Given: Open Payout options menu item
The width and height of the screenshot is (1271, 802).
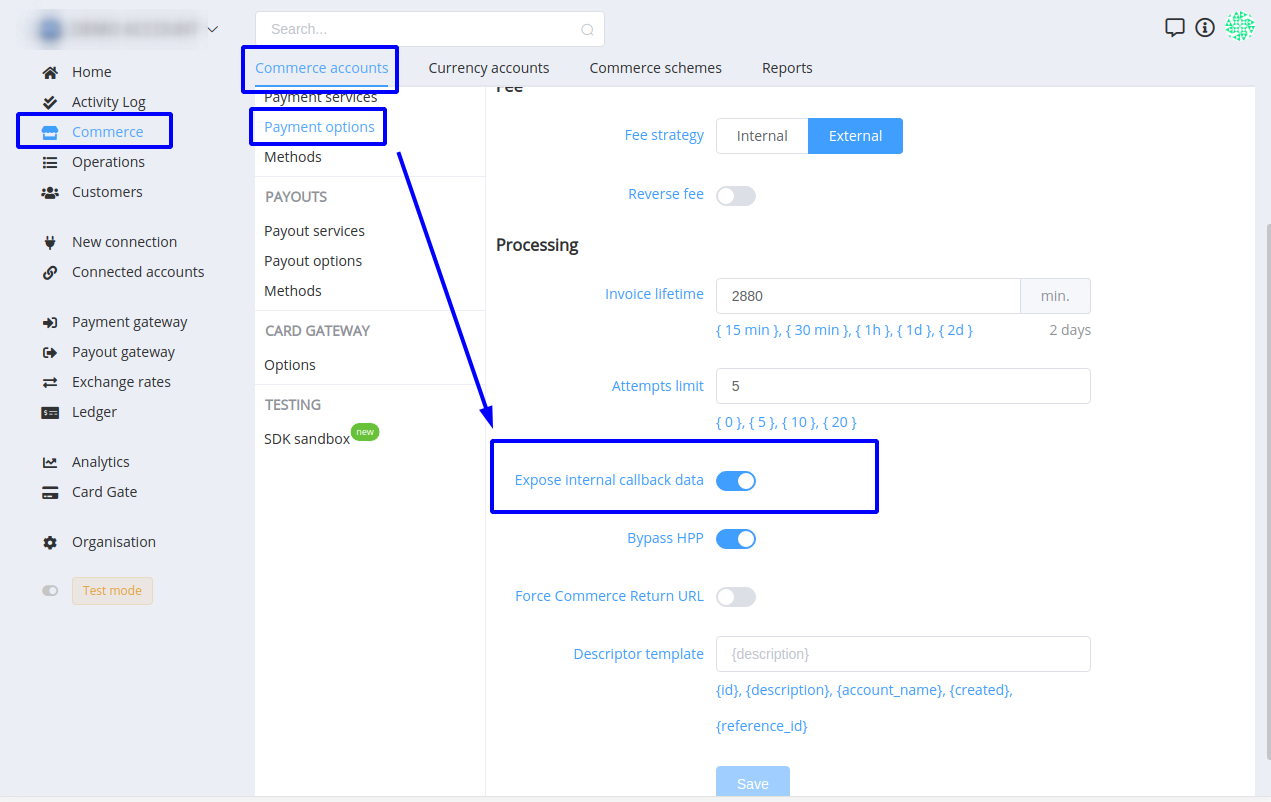Looking at the screenshot, I should [x=313, y=261].
